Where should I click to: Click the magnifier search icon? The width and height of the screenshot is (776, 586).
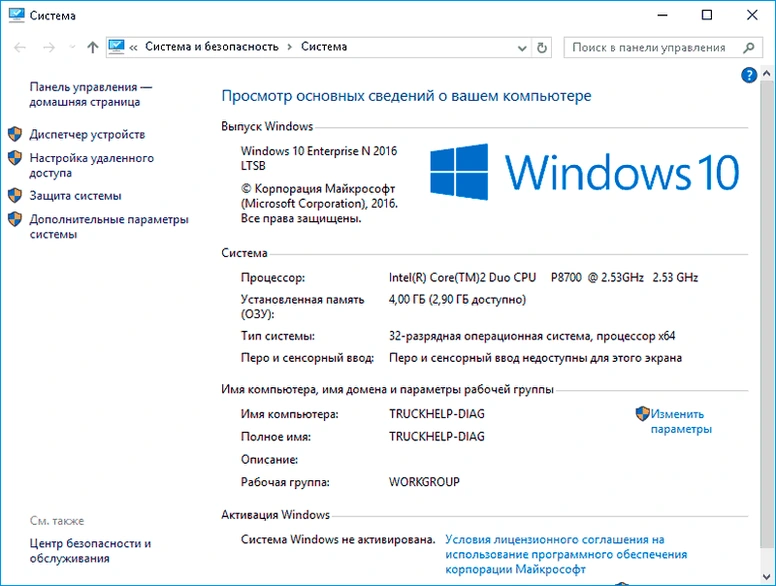749,48
